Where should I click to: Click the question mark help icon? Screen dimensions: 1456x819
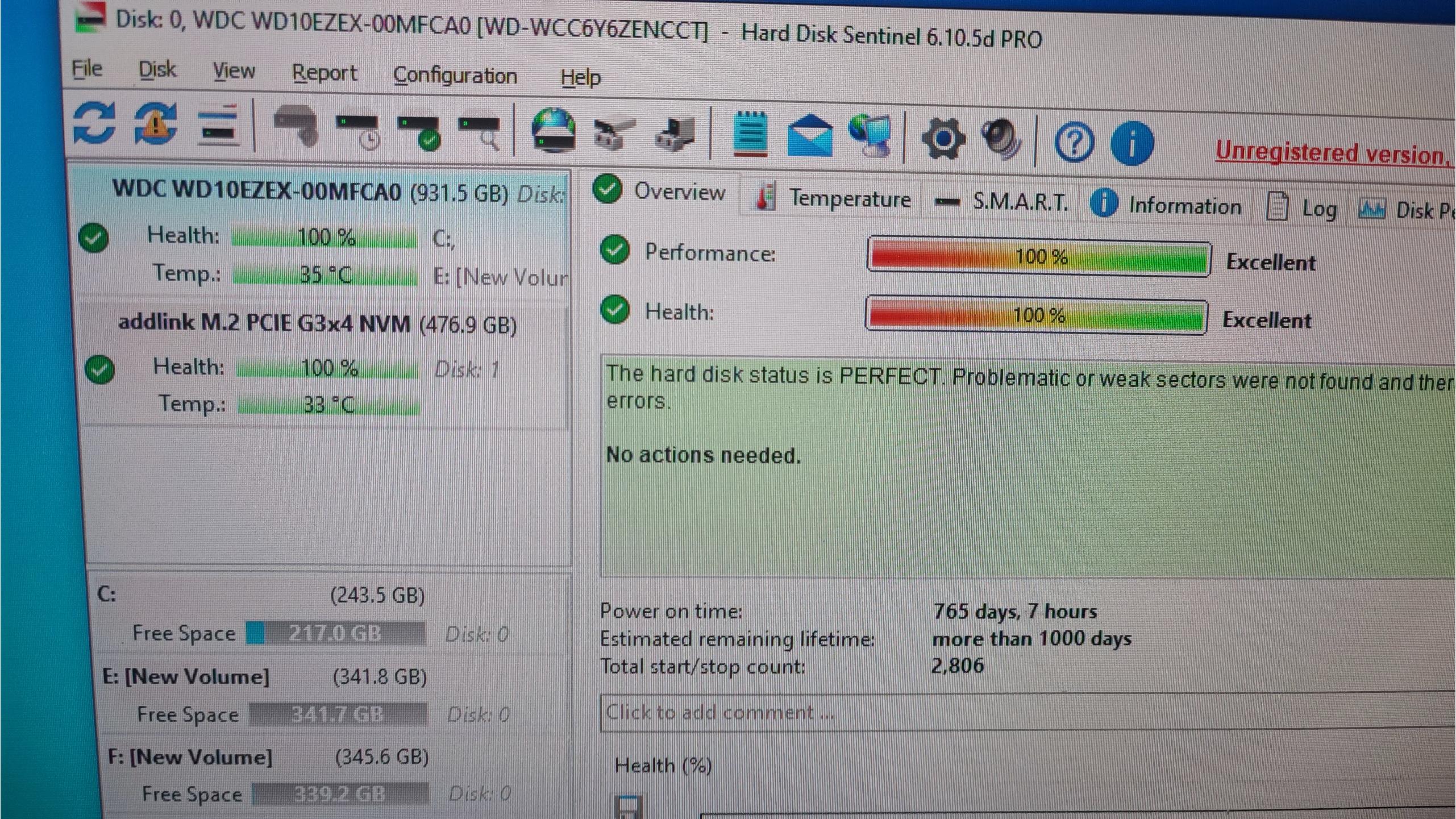1074,142
